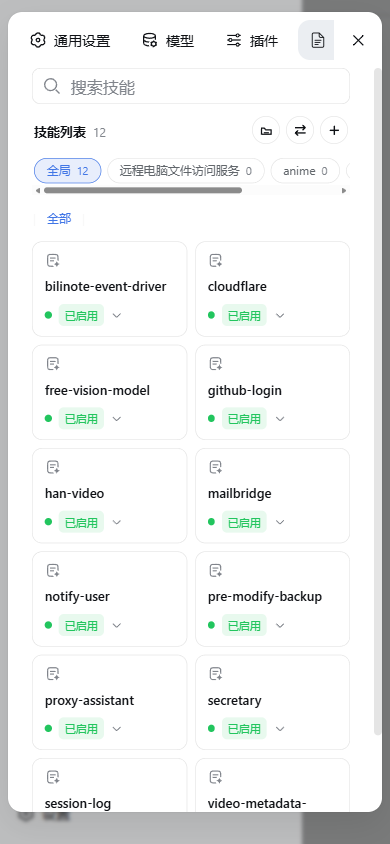Toggle 已启用 status of bilinote-event-driver
The width and height of the screenshot is (390, 844).
pyautogui.click(x=81, y=315)
